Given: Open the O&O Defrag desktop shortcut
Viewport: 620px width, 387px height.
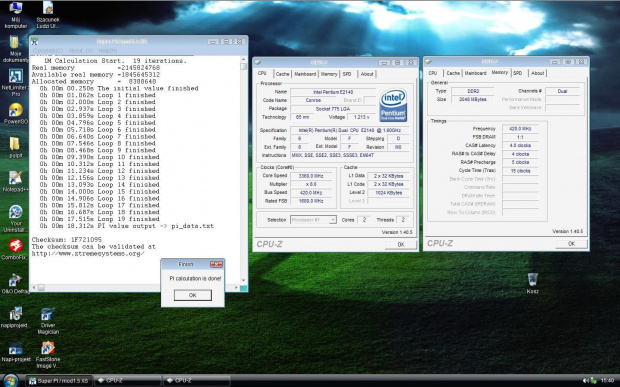Looking at the screenshot, I should pyautogui.click(x=15, y=283).
